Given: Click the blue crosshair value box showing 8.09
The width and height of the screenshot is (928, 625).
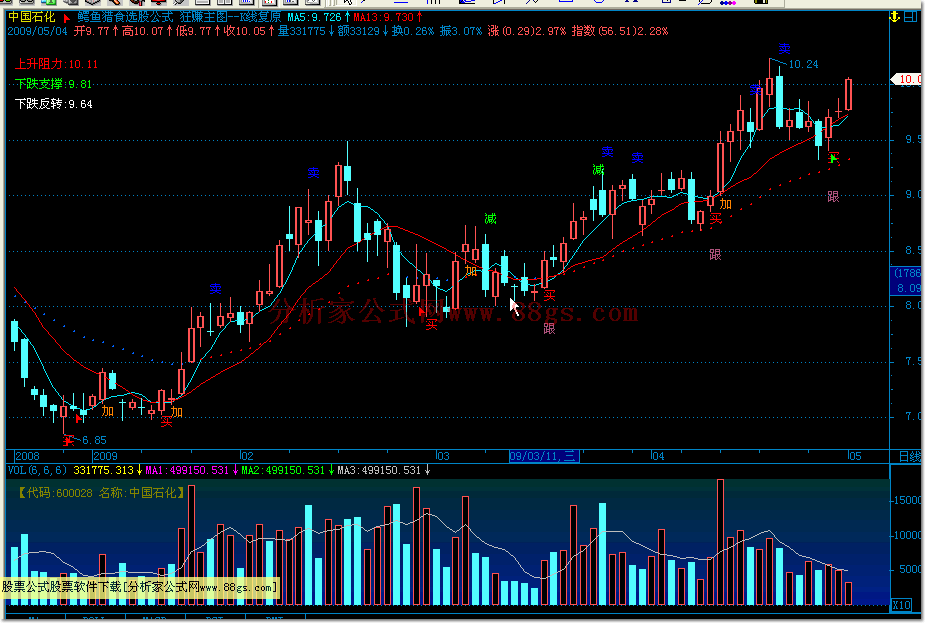Looking at the screenshot, I should tap(906, 281).
